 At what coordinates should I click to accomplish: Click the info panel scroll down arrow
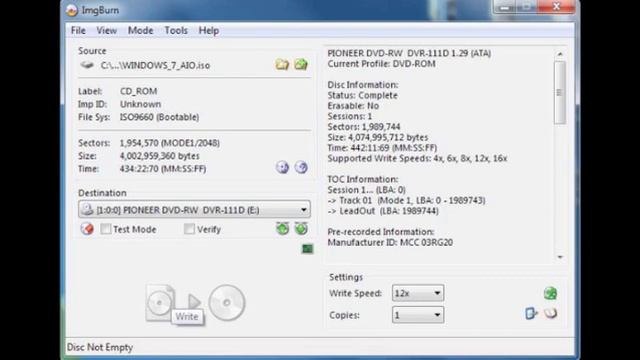[560, 257]
